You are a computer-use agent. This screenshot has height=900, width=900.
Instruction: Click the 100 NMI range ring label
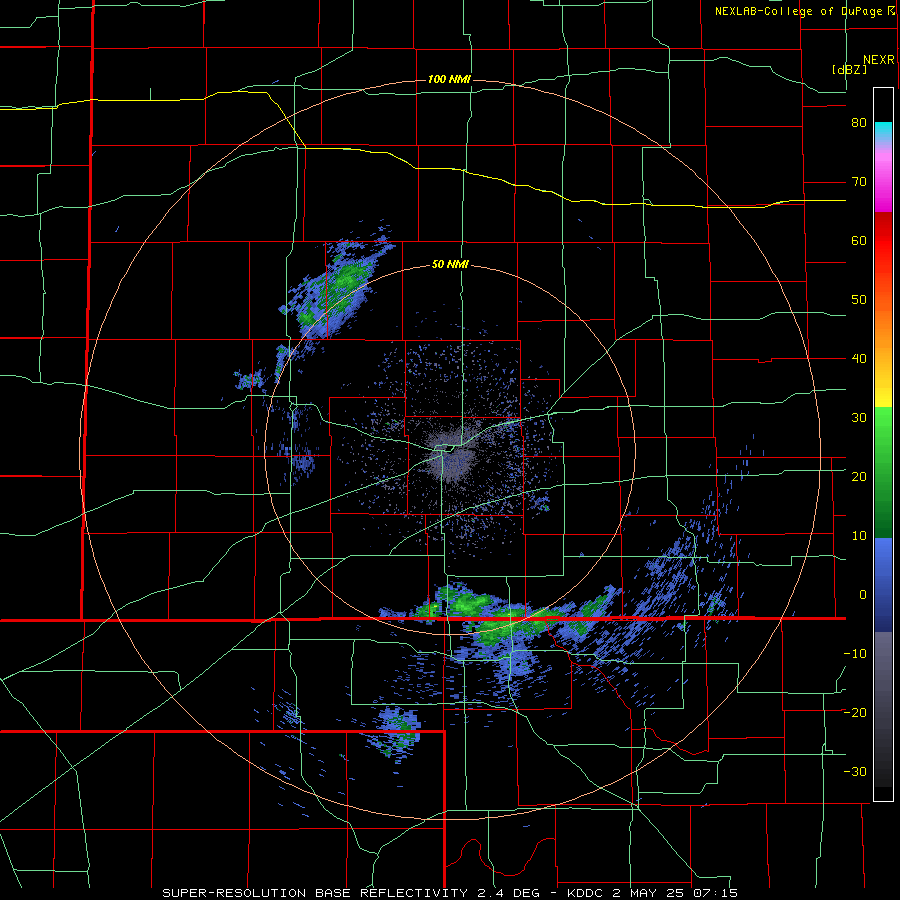pos(449,79)
